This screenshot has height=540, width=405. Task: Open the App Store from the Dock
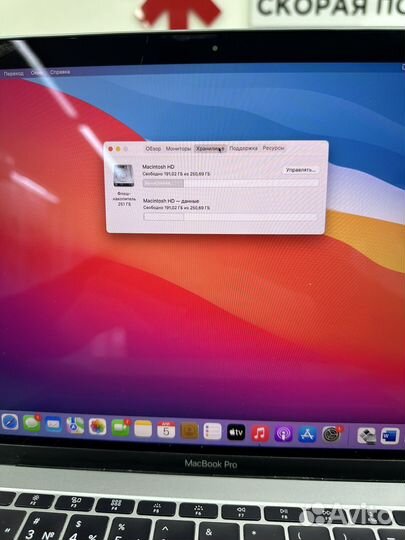tap(307, 435)
